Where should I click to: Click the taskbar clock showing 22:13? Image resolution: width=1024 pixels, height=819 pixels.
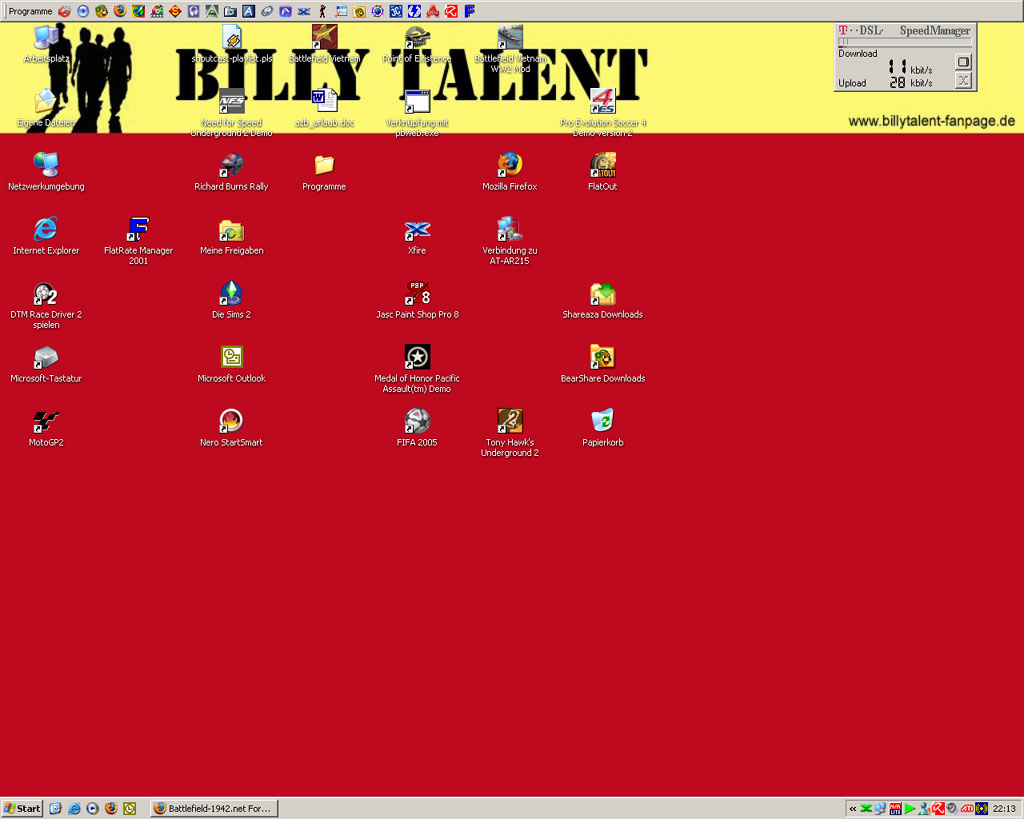1004,808
